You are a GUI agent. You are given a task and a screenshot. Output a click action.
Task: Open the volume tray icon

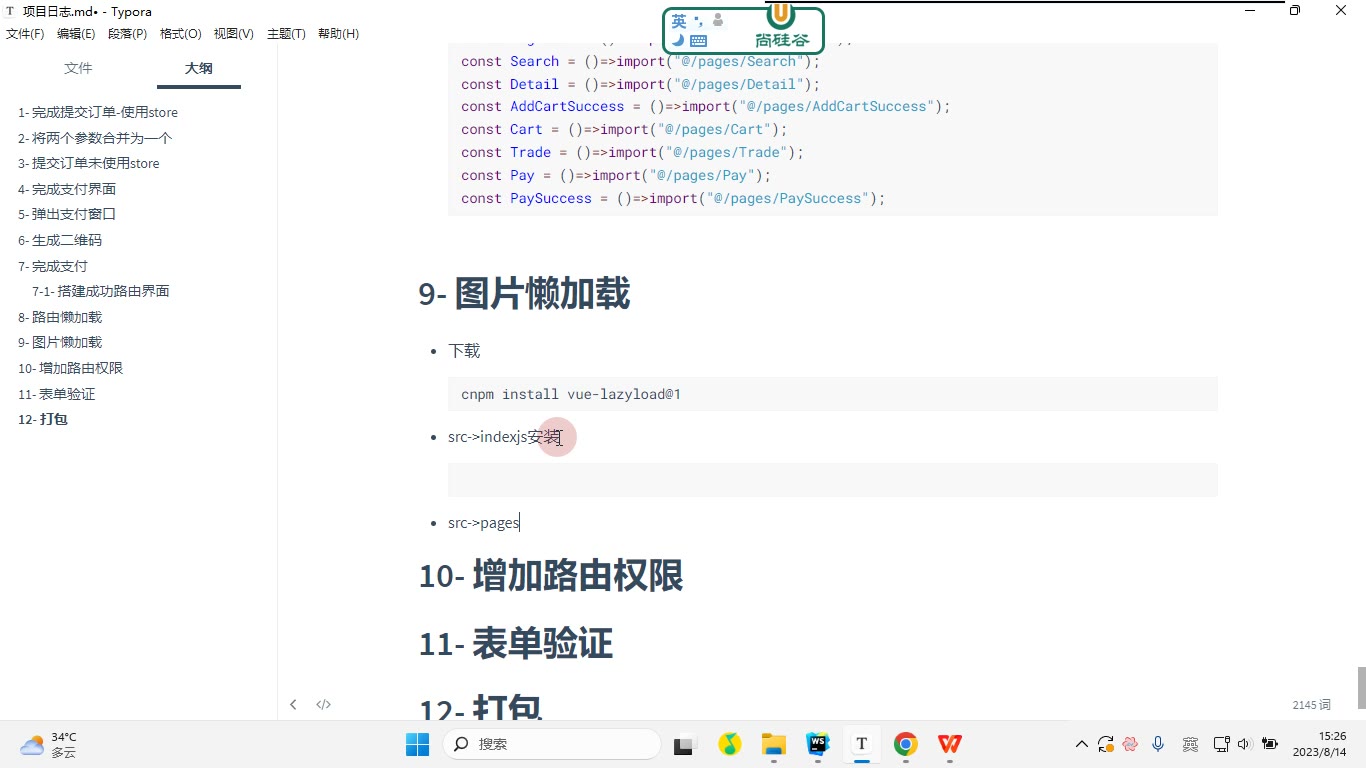(x=1244, y=744)
